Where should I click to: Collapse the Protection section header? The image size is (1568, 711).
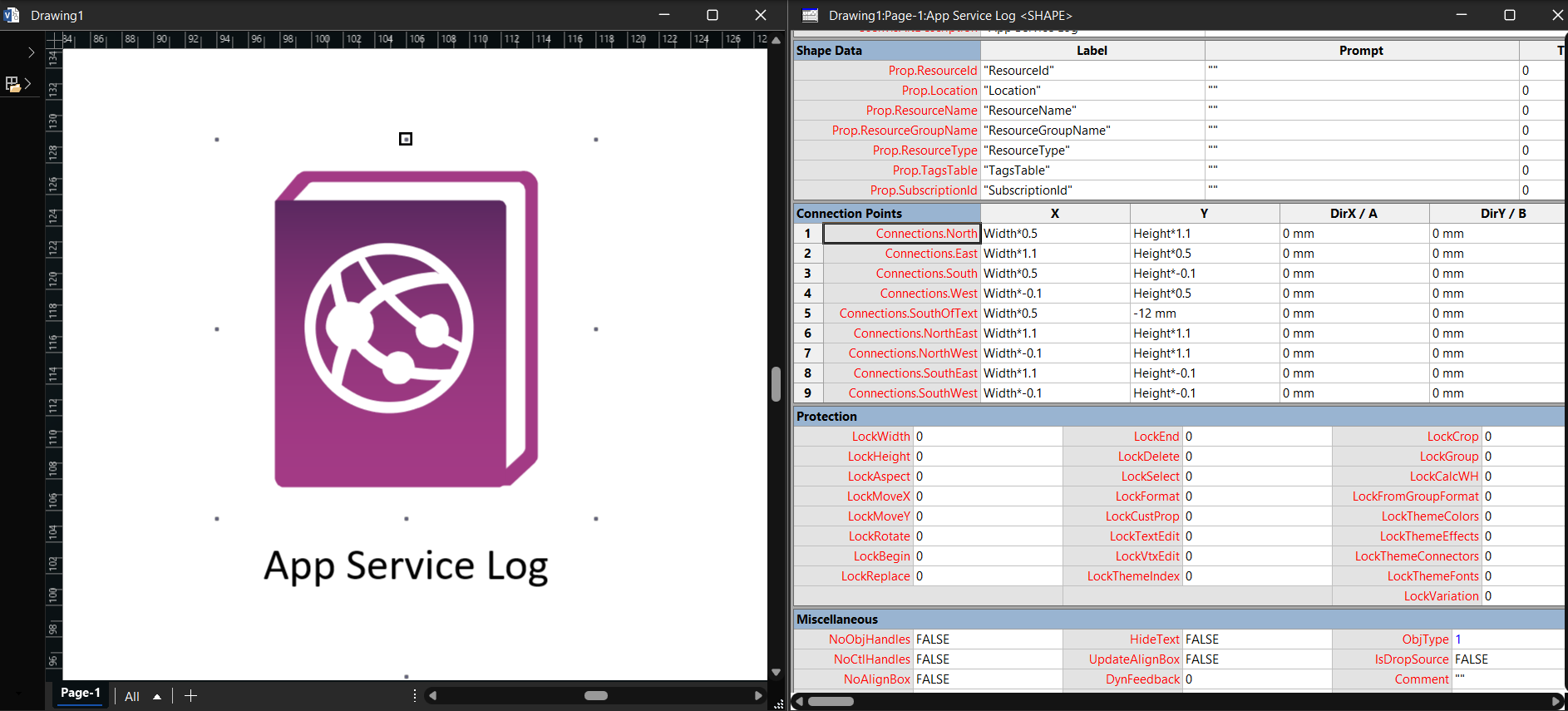pyautogui.click(x=1179, y=417)
